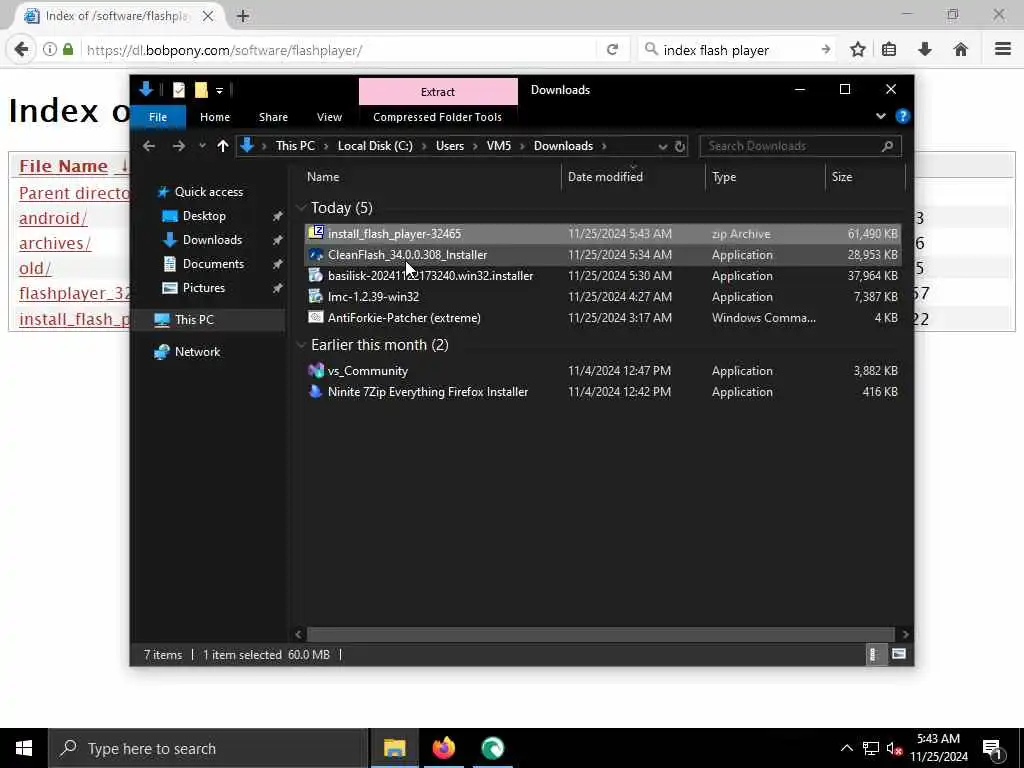The height and width of the screenshot is (768, 1024).
Task: Open Firefox Downloads arrow icon
Action: coord(925,50)
